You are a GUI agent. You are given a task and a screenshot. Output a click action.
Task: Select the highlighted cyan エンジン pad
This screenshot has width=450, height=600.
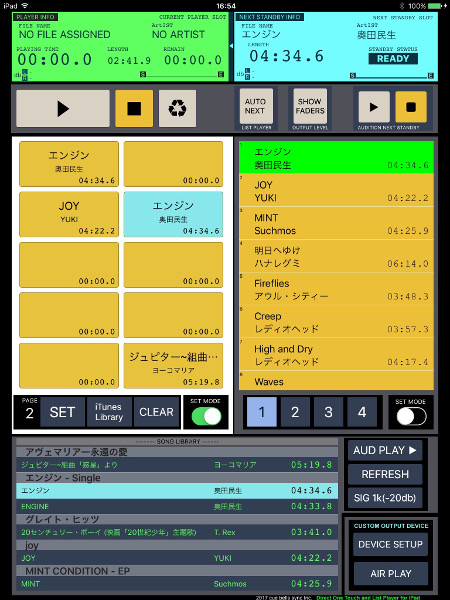point(173,214)
